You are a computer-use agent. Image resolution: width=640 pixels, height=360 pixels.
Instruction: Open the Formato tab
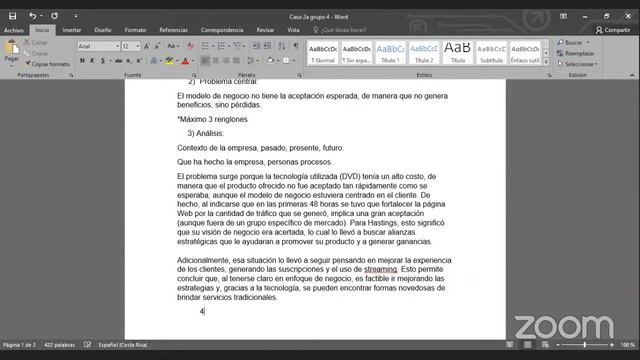(x=135, y=30)
